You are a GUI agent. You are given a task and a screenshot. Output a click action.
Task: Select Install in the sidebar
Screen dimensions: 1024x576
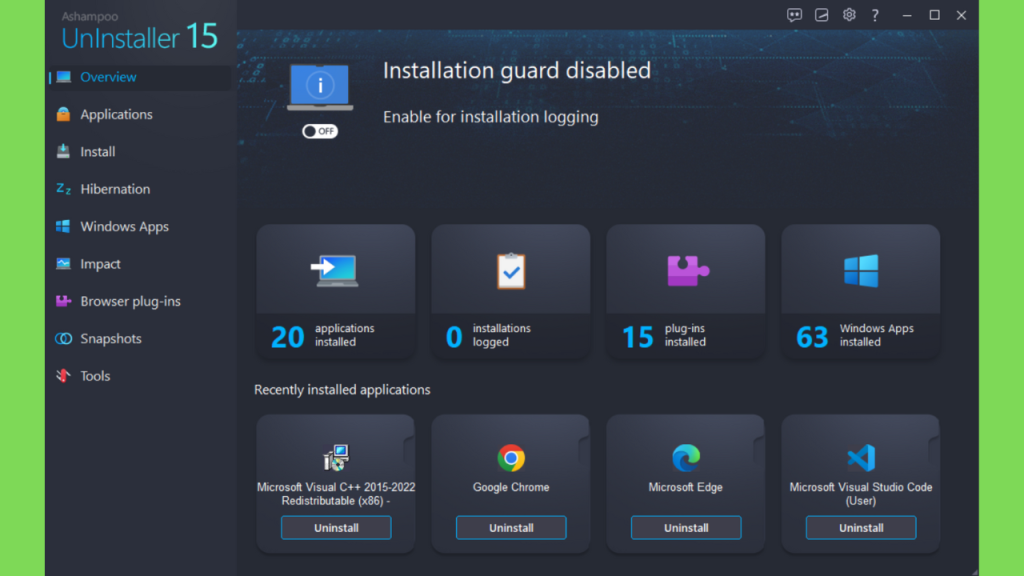[x=139, y=152]
